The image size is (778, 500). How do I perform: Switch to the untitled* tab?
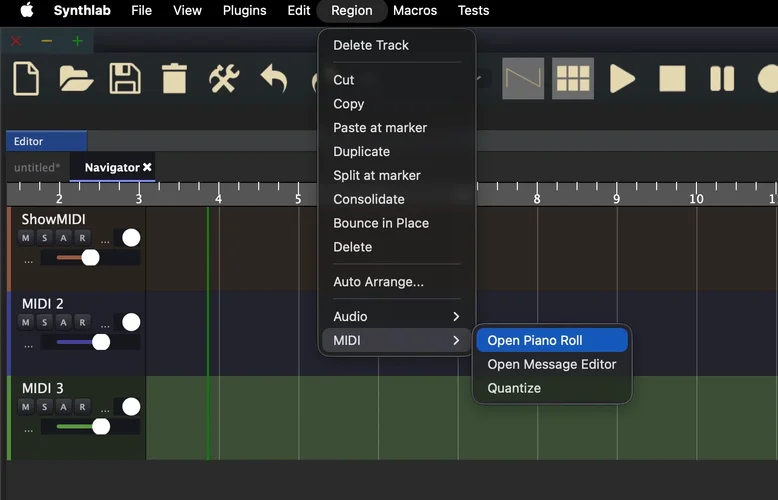pyautogui.click(x=37, y=167)
